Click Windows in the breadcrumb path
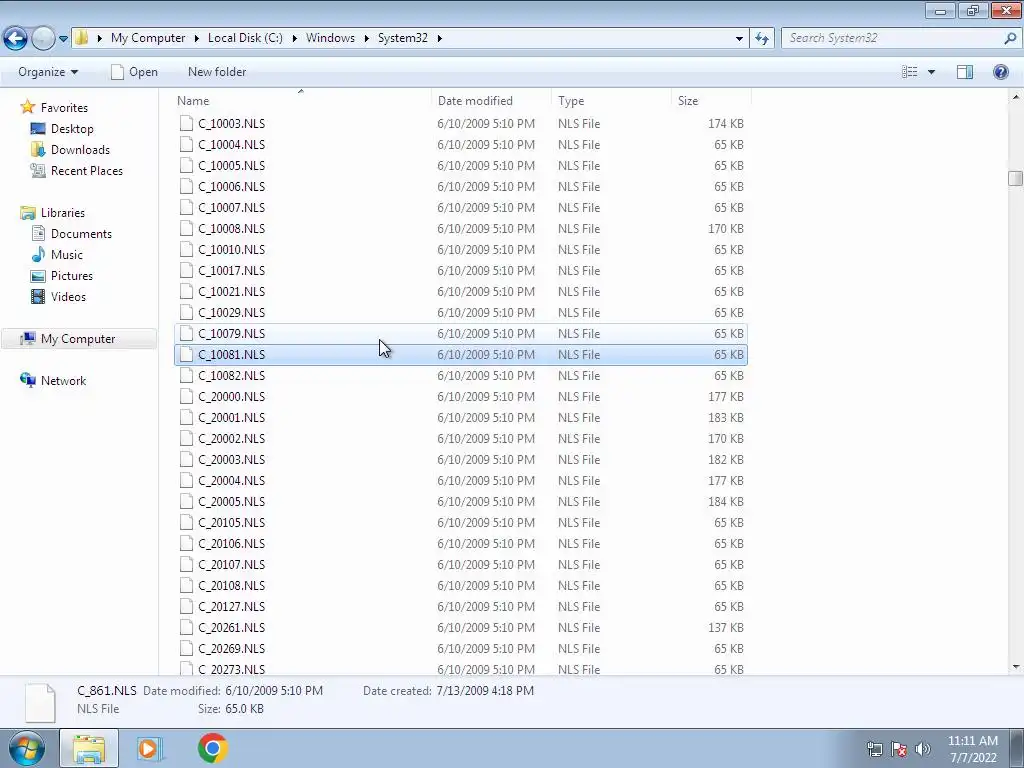Screen dimensions: 1024x768 (x=330, y=38)
